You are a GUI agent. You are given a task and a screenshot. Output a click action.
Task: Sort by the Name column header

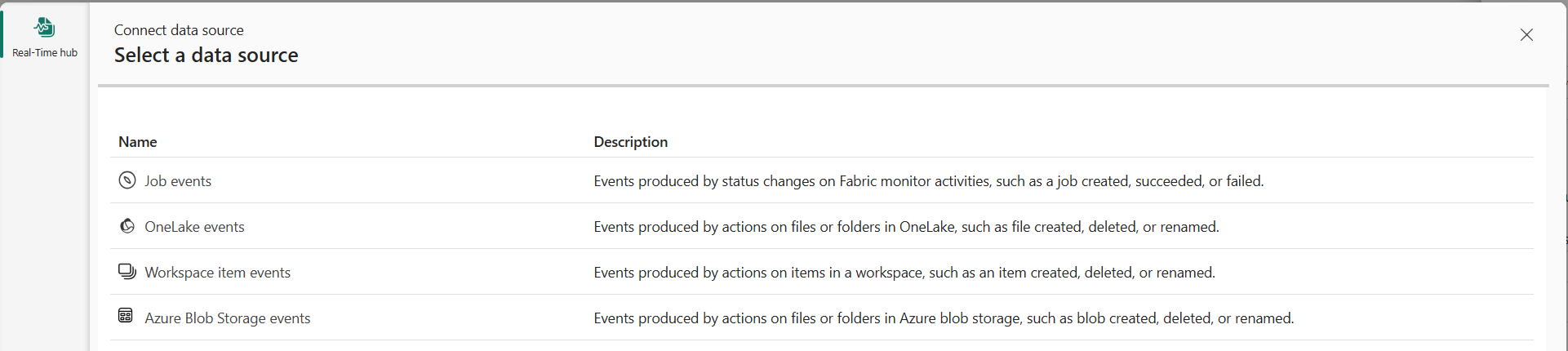[x=137, y=142]
